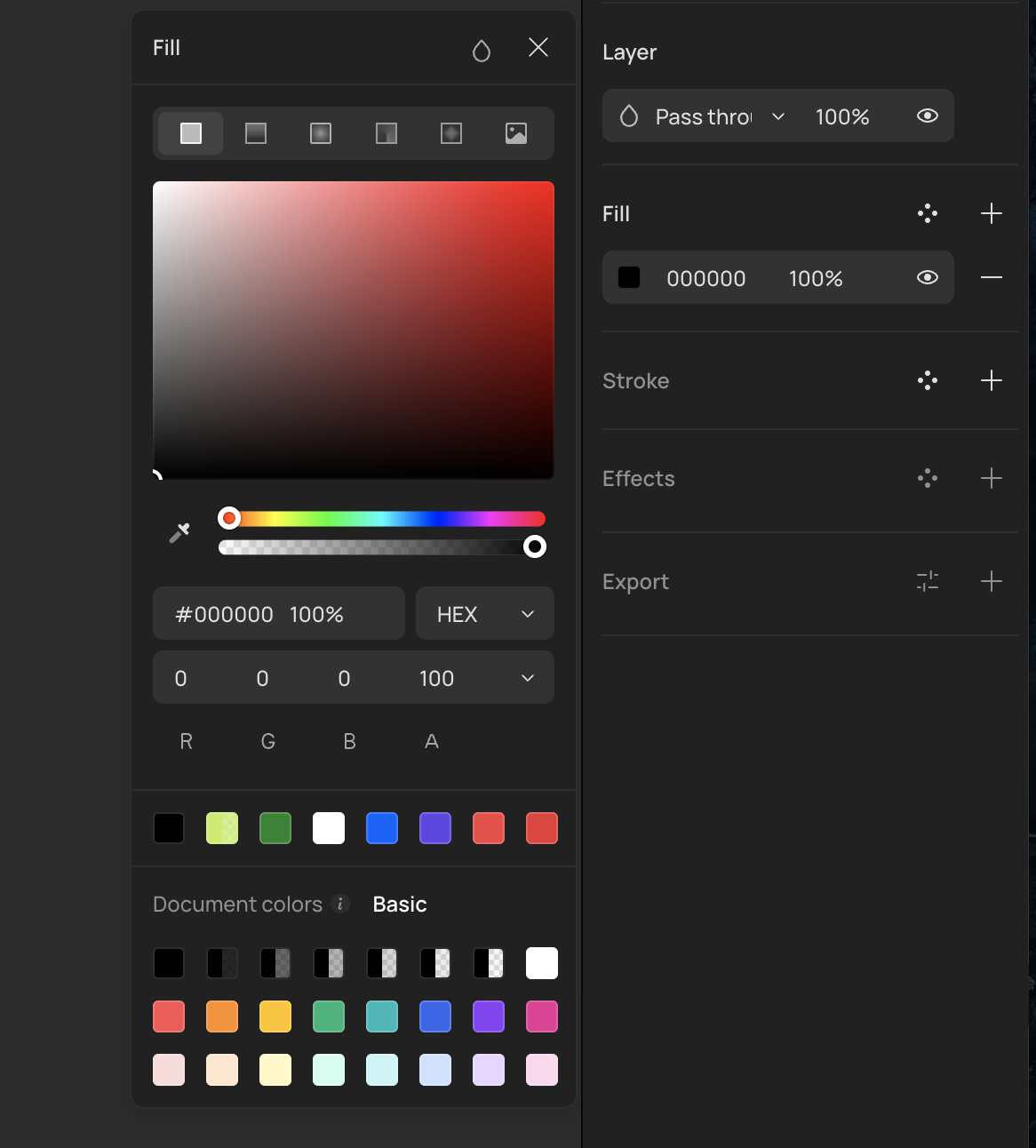Edit the R value field
The height and width of the screenshot is (1148, 1036).
tap(180, 678)
